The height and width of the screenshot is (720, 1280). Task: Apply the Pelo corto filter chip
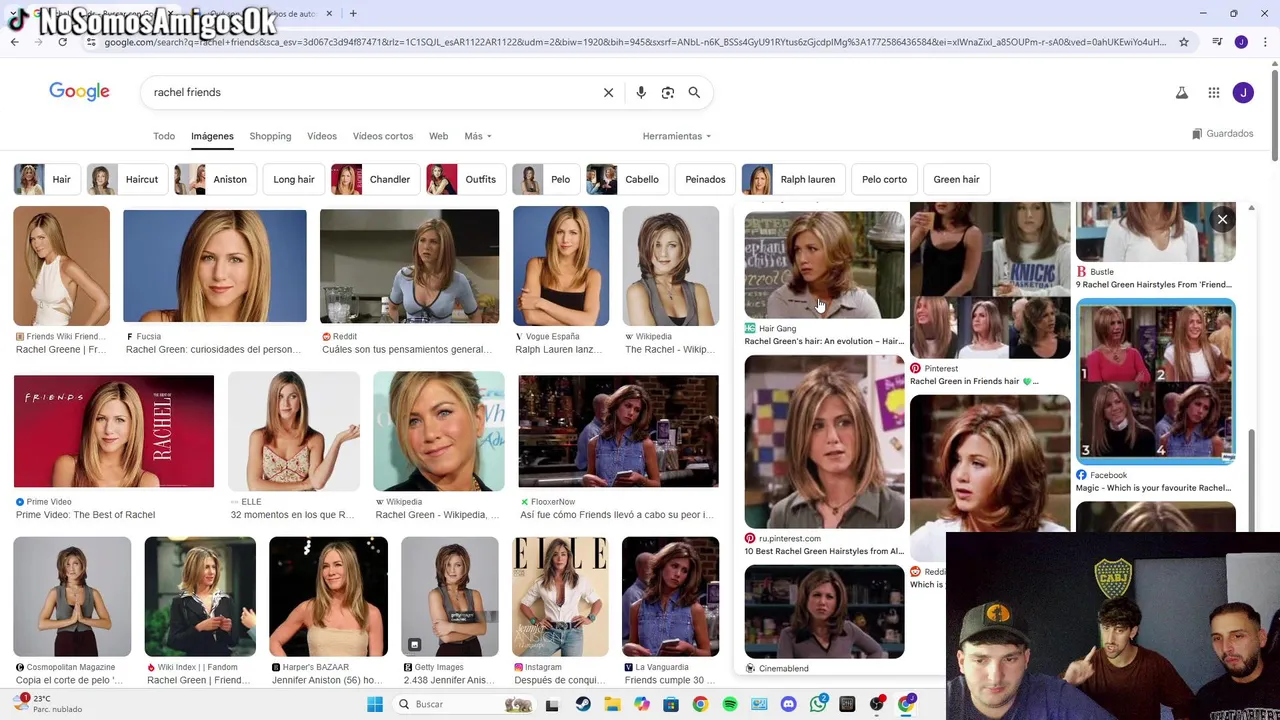pyautogui.click(x=884, y=179)
